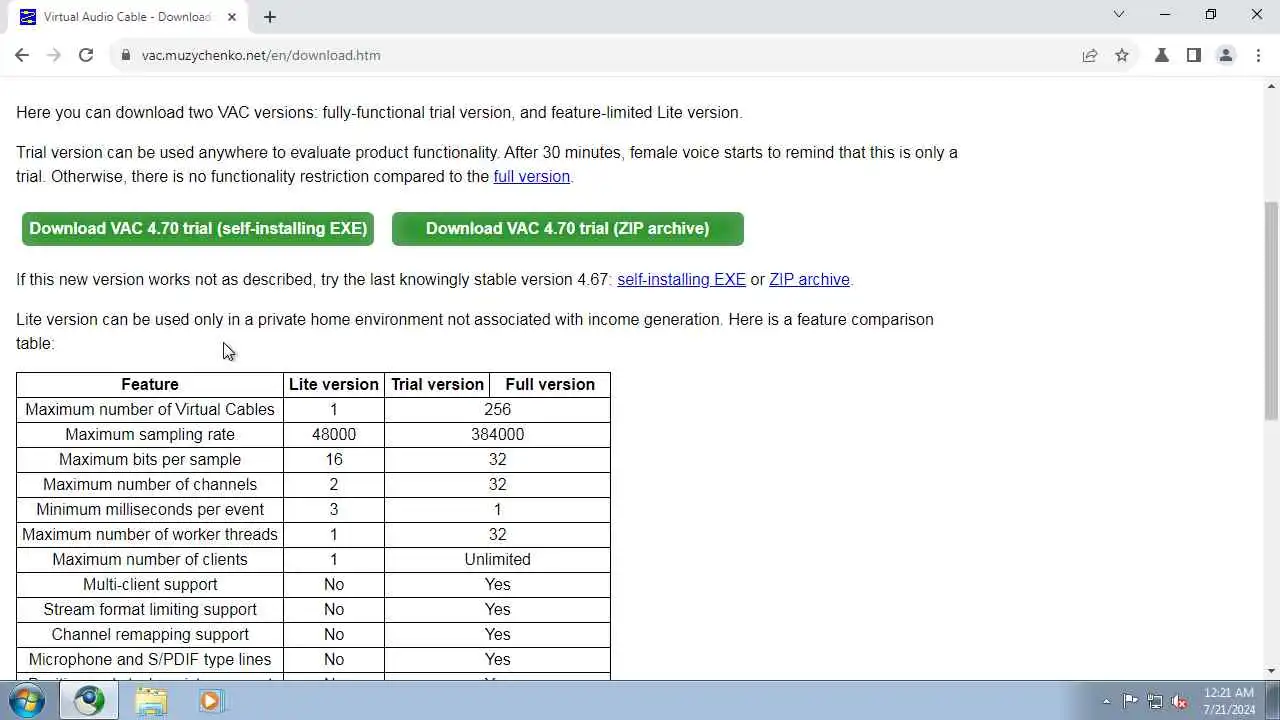Open Chrome profile avatar menu
Screen dimensions: 1280x720
[x=1226, y=55]
